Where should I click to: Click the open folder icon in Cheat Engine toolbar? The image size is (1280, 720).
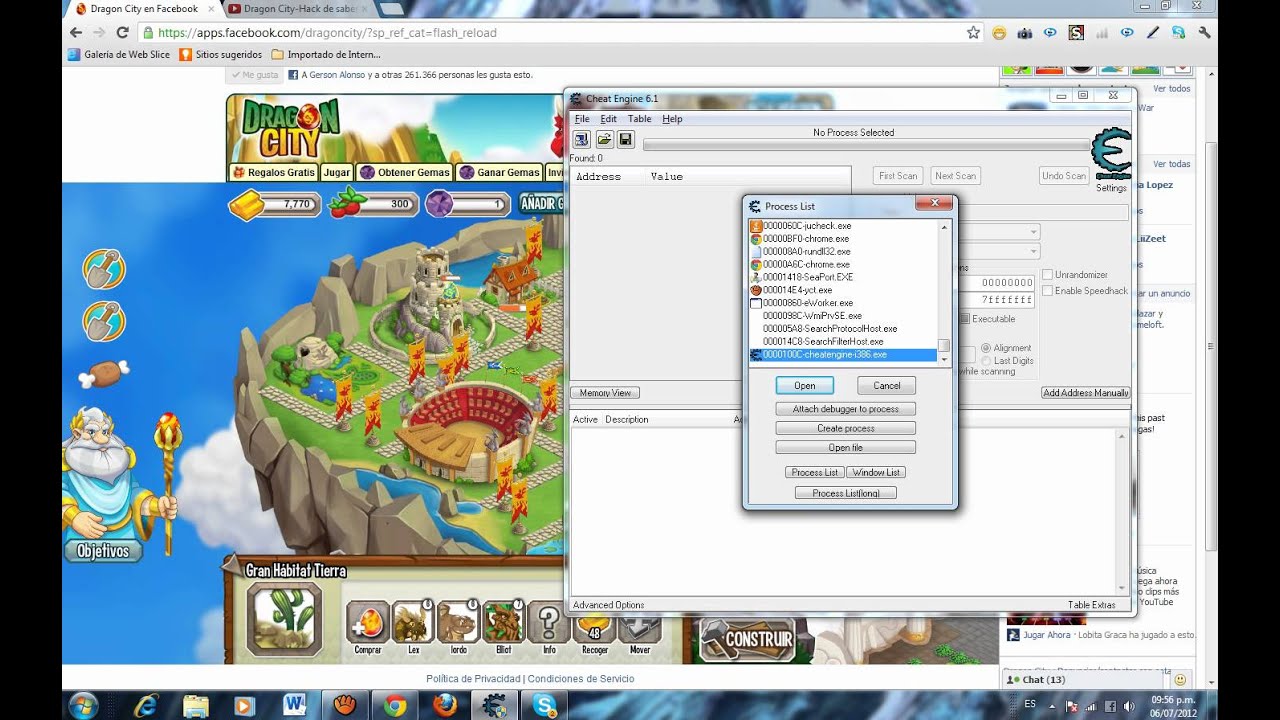click(604, 139)
